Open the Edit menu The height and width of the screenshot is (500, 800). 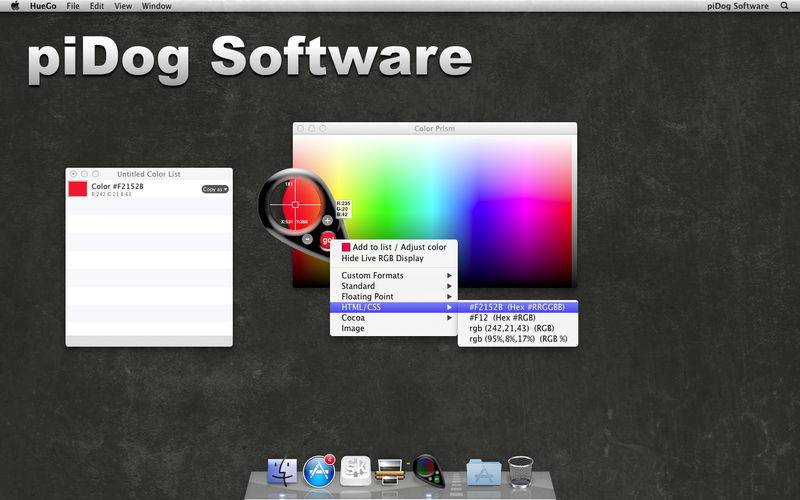(x=96, y=6)
